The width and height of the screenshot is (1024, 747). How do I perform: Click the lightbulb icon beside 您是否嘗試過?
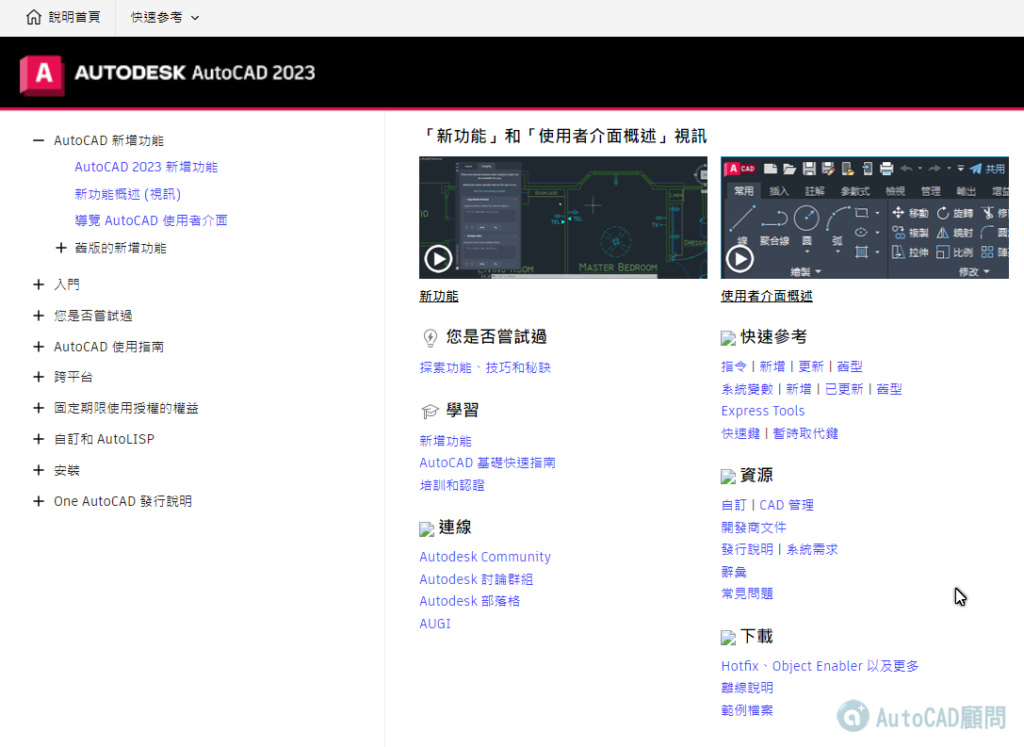(430, 338)
